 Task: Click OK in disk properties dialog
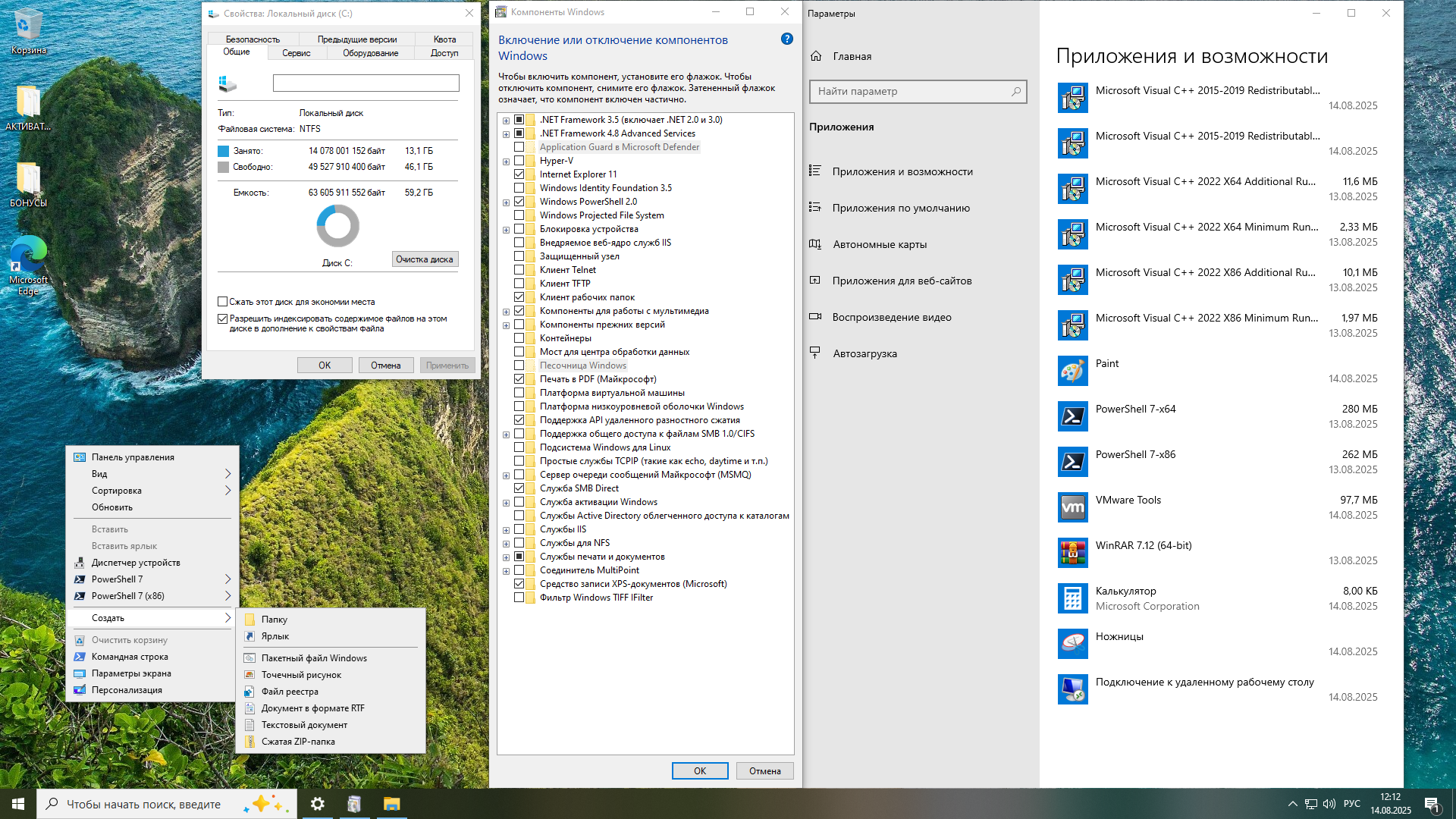point(325,366)
